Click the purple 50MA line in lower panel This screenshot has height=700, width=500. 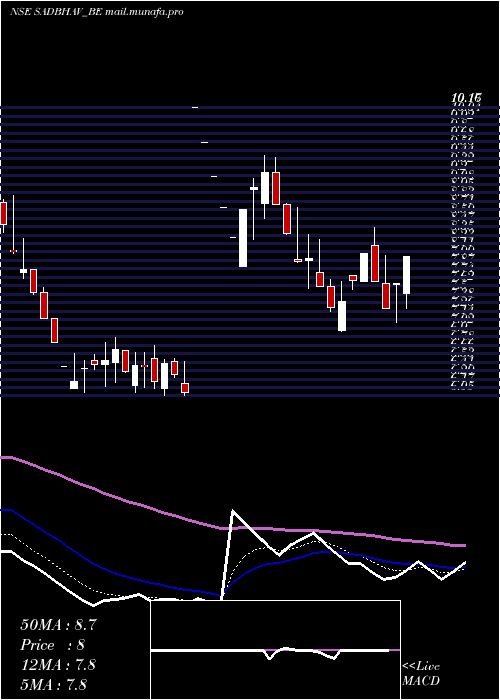coord(232,528)
